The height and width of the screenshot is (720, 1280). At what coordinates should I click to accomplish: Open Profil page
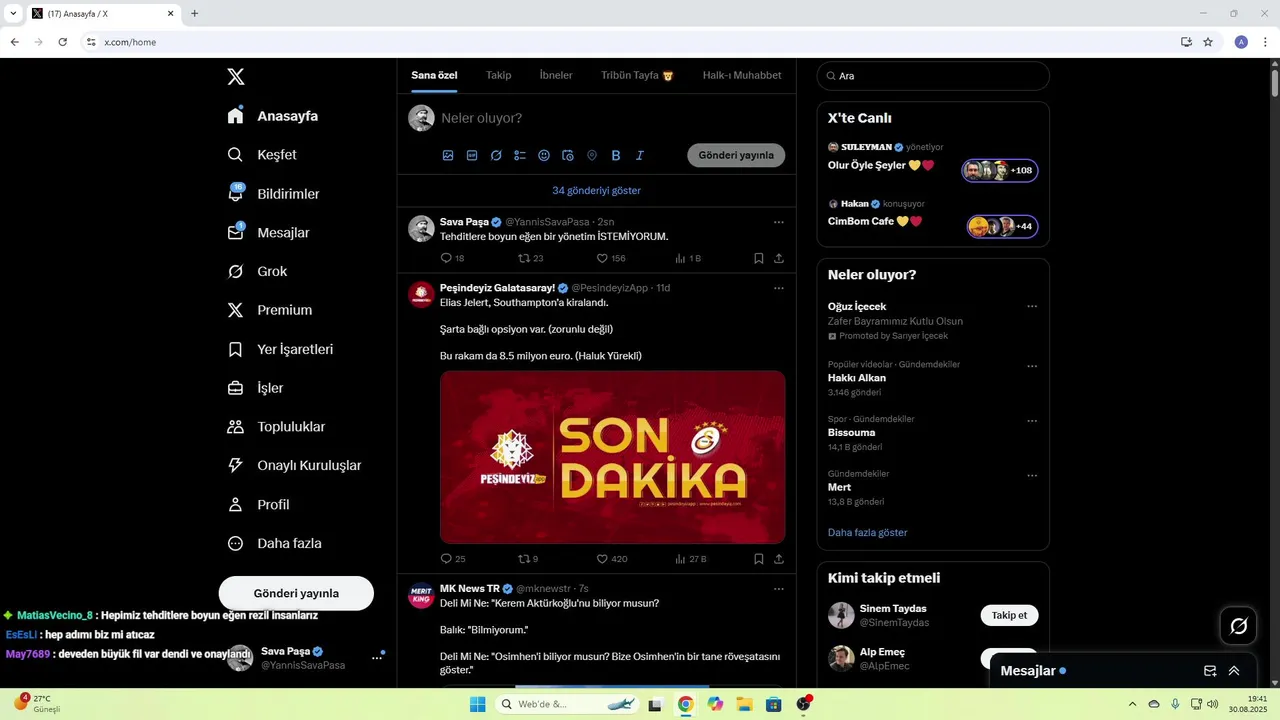(259, 505)
